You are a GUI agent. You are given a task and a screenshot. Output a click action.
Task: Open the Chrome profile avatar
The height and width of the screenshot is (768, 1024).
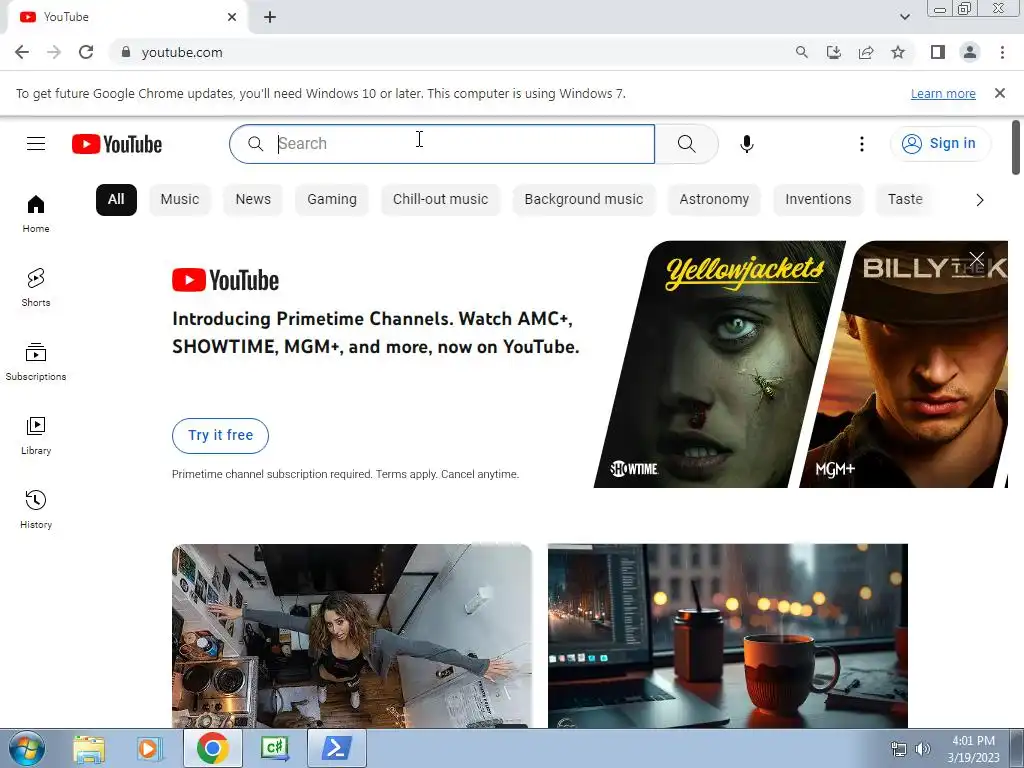pos(970,52)
